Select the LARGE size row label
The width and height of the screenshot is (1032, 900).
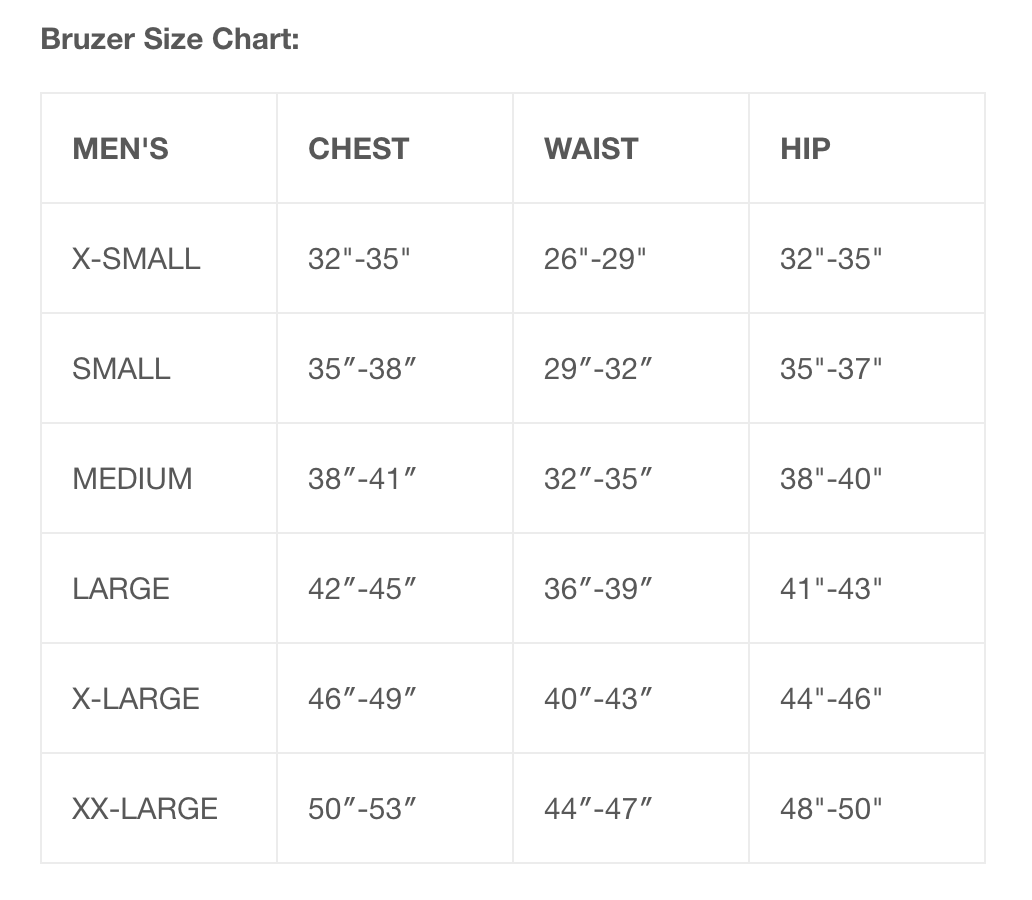click(121, 589)
